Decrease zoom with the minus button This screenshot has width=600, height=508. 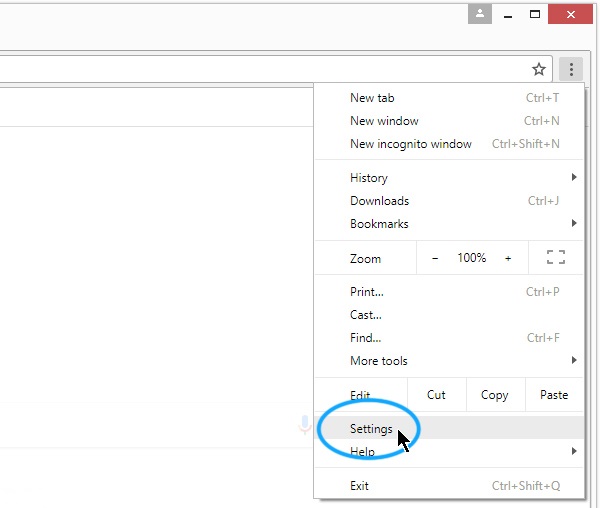pyautogui.click(x=435, y=259)
